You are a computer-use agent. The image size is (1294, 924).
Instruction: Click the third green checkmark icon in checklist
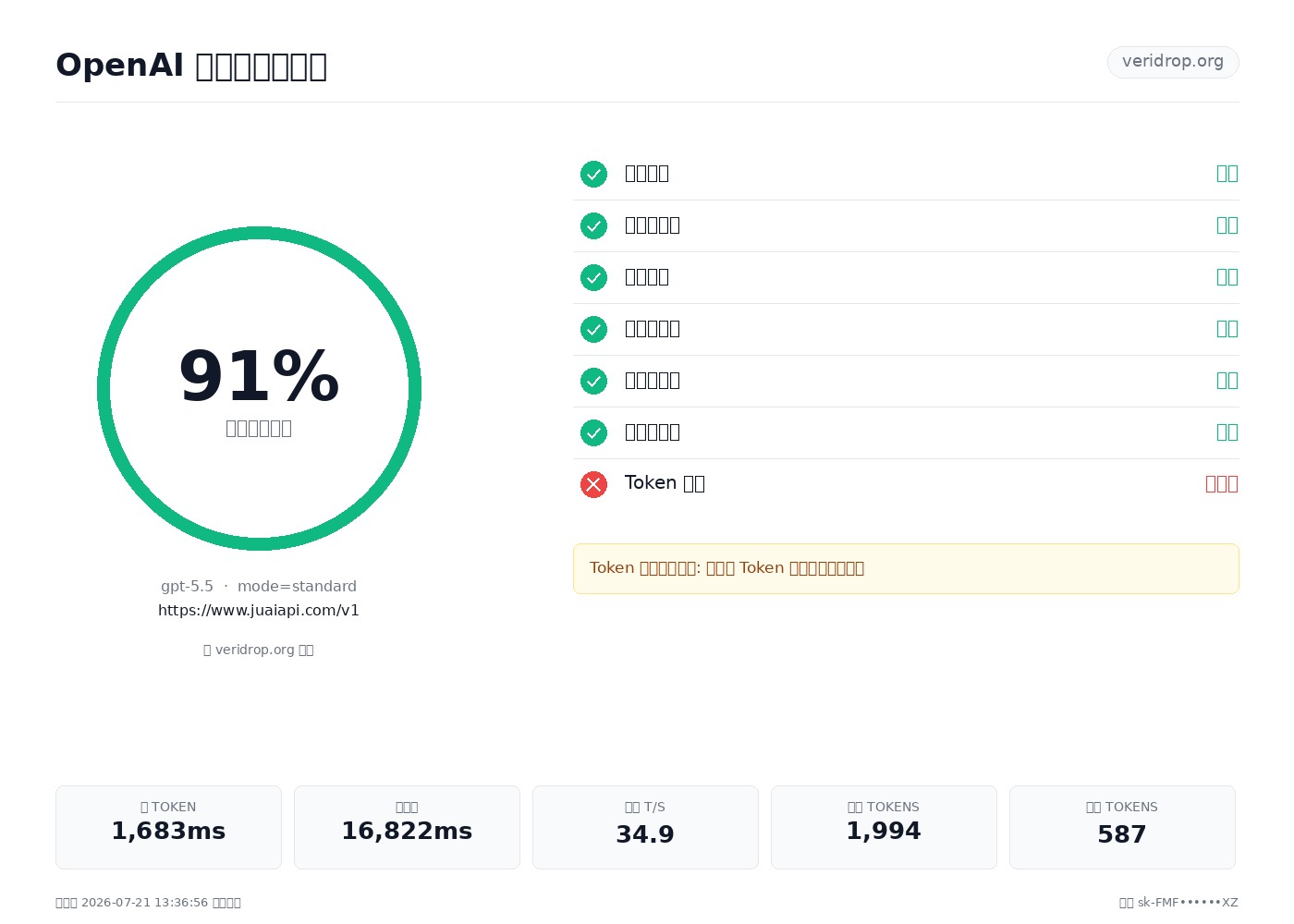pos(593,277)
